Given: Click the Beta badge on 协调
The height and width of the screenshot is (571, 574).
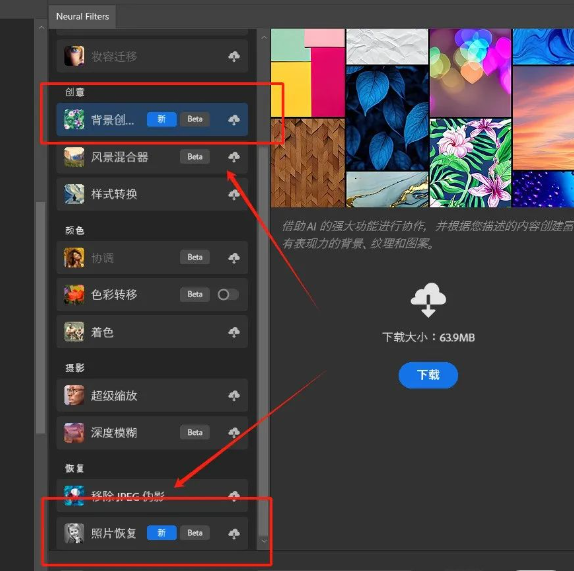Looking at the screenshot, I should tap(195, 257).
